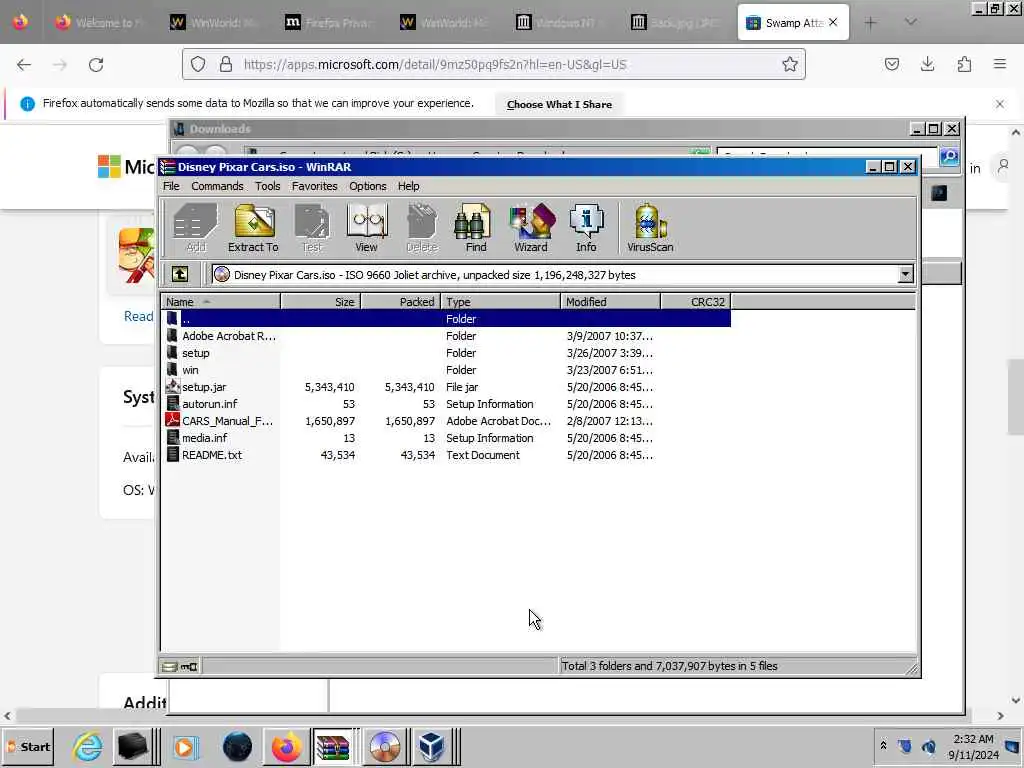Select the Adobe Acrobat R... folder
The image size is (1024, 768).
tap(446, 336)
